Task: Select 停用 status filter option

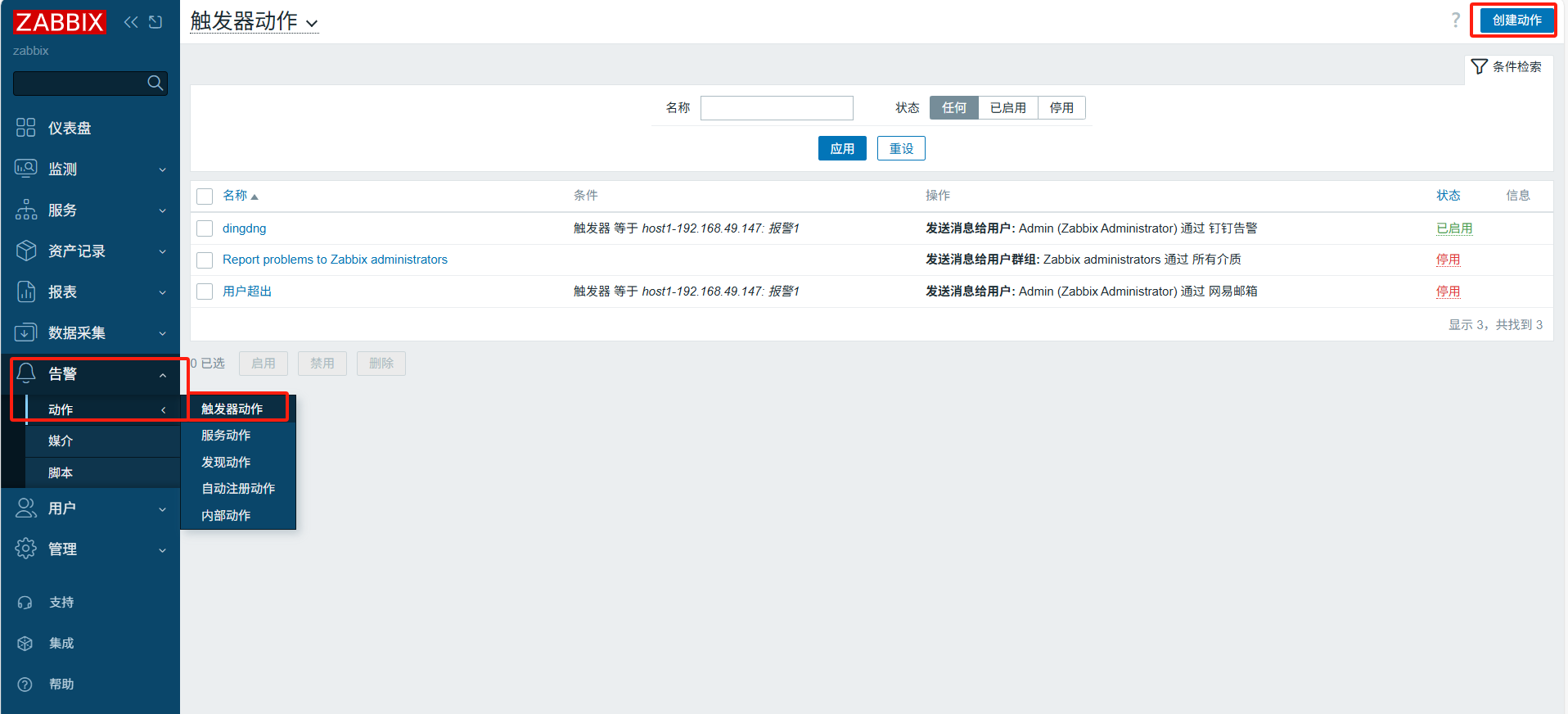Action: 1061,107
